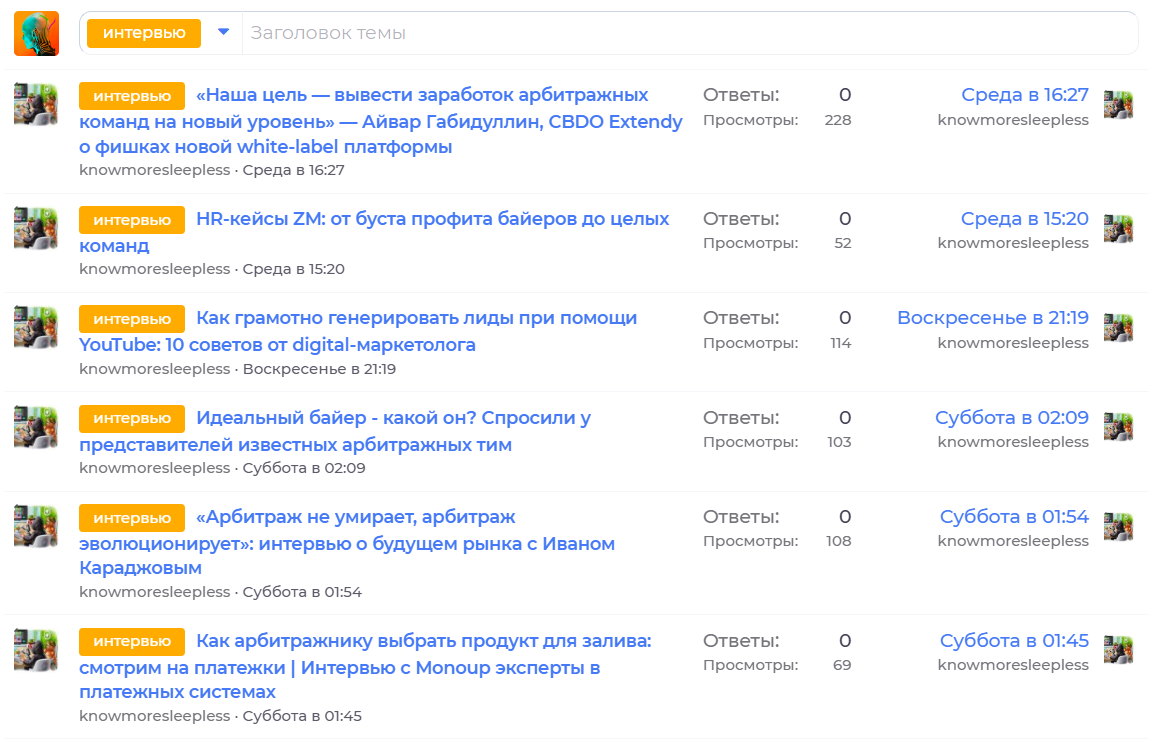The height and width of the screenshot is (742, 1161).
Task: Click author name below the HR-кейсы ZM title
Action: click(155, 269)
